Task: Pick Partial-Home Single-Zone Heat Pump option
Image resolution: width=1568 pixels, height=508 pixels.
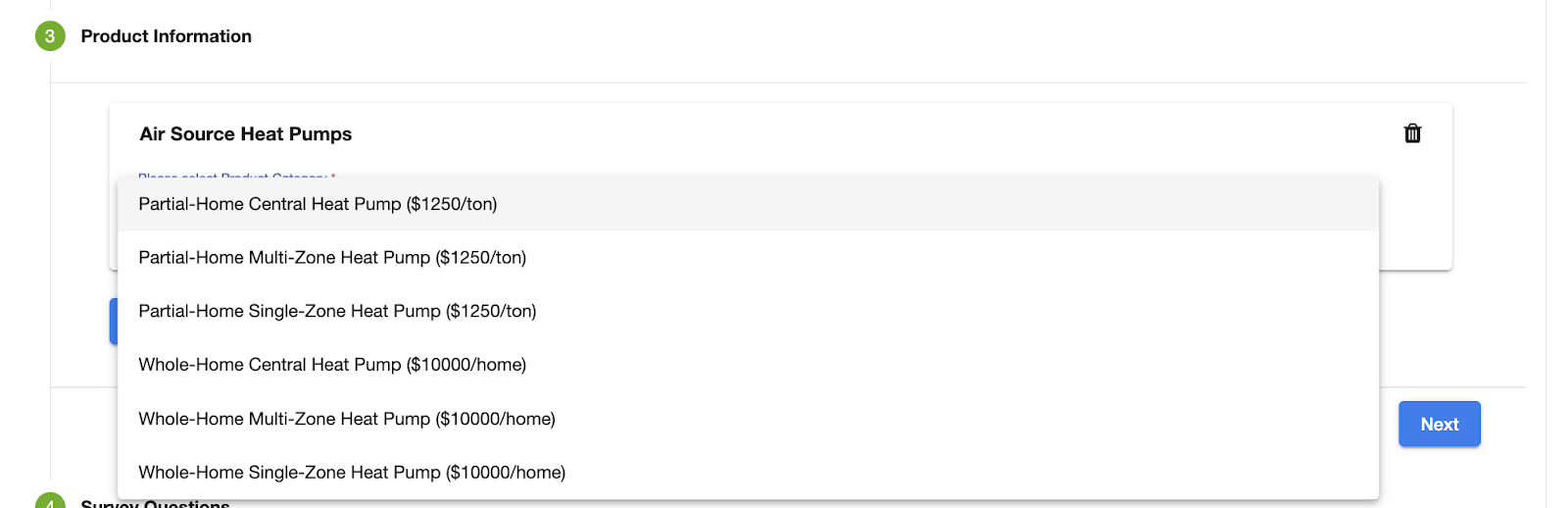Action: click(337, 311)
